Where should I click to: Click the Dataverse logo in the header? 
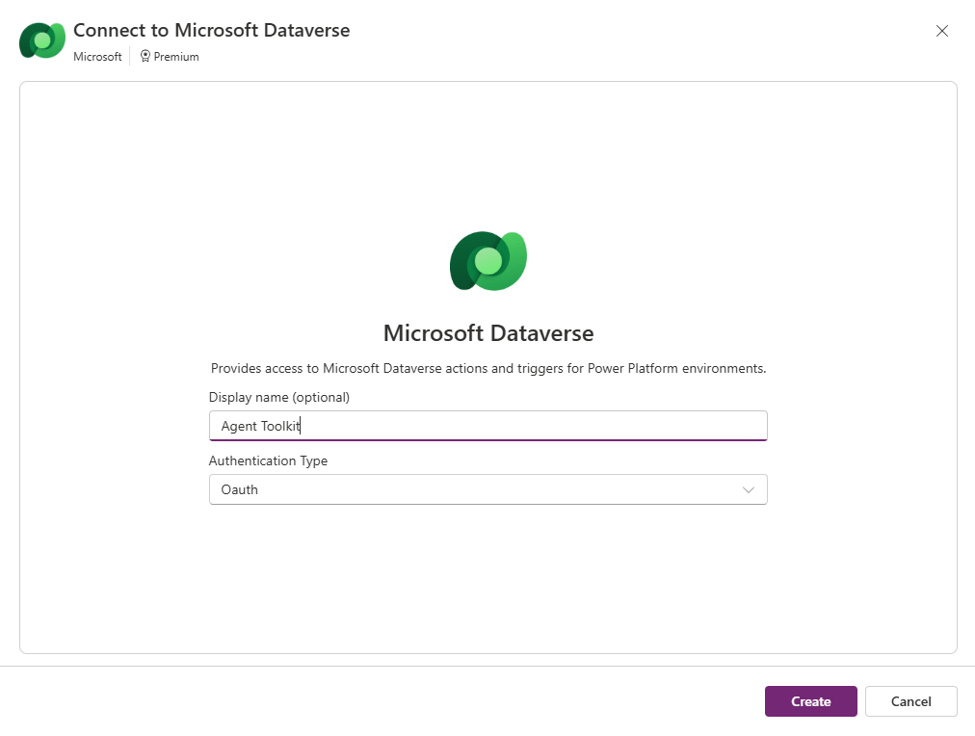coord(42,40)
